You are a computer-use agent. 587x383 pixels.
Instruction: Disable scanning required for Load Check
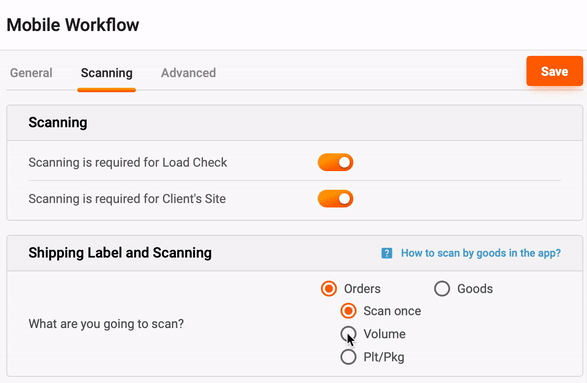point(335,162)
